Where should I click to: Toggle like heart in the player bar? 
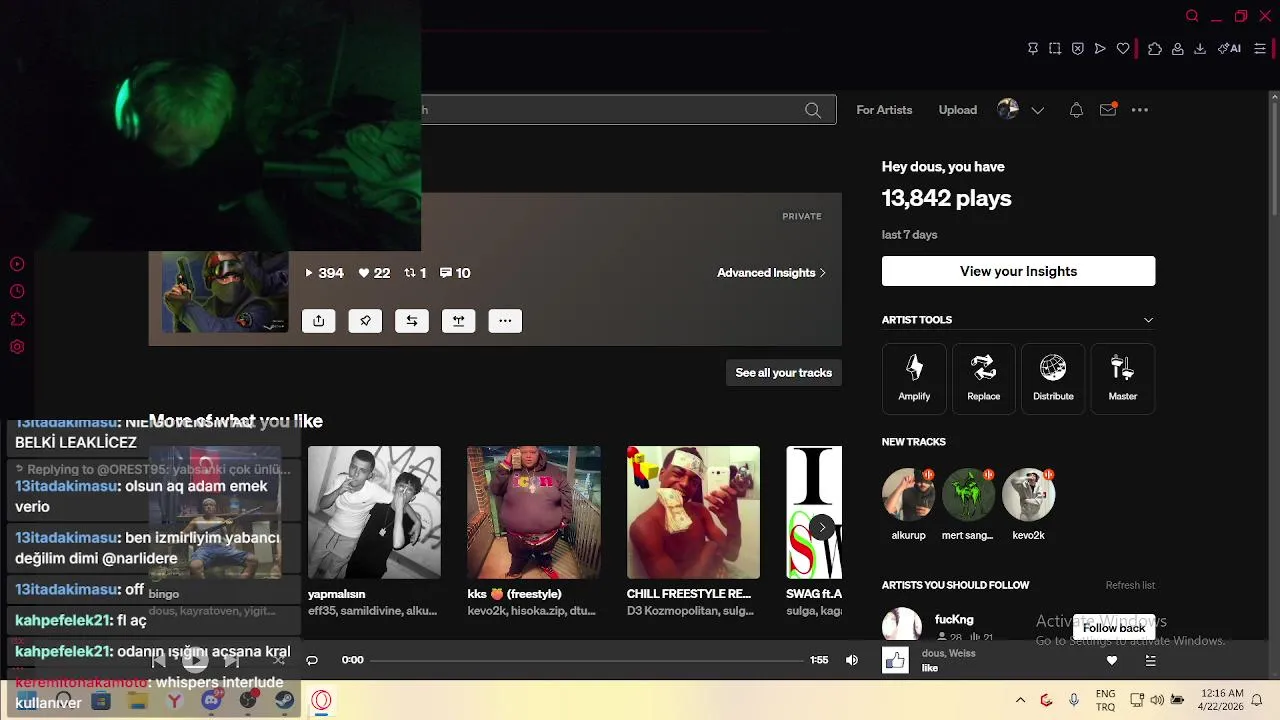pyautogui.click(x=1111, y=660)
